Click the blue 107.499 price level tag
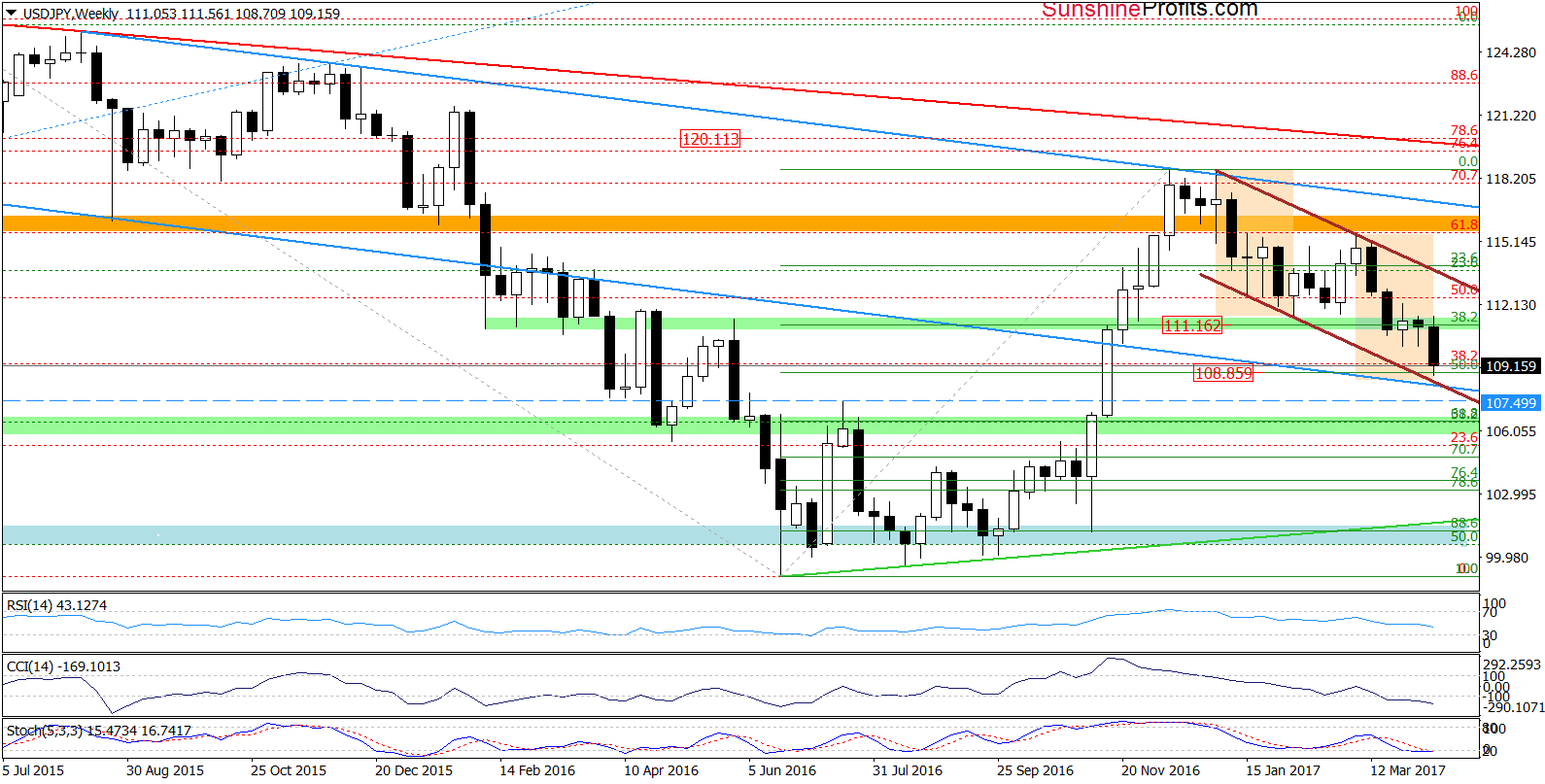This screenshot has width=1545, height=784. coord(1511,403)
